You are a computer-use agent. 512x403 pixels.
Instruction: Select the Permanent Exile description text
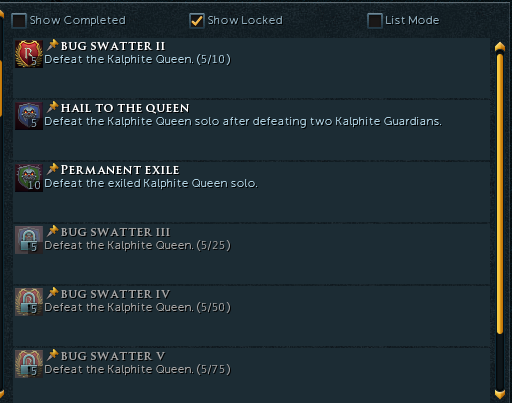(151, 183)
